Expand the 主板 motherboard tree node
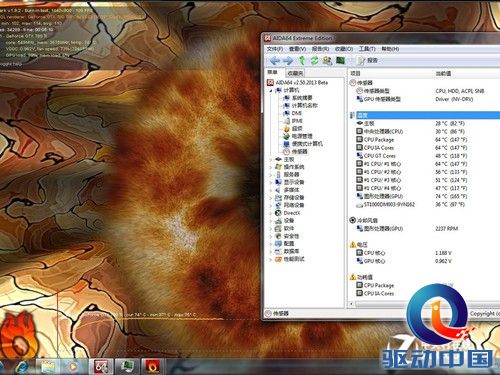This screenshot has width=500, height=375. tap(271, 160)
